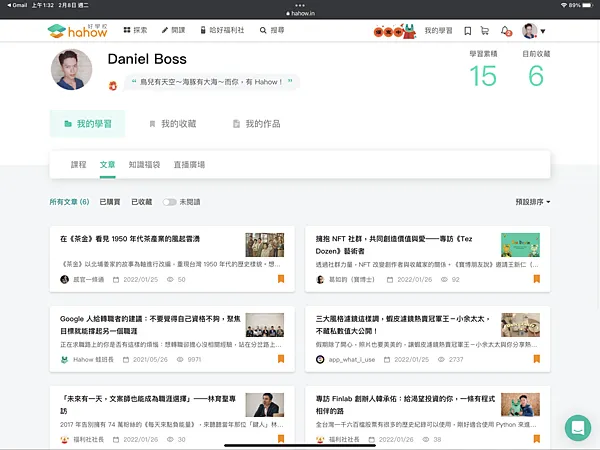Click the 濾鏡 article thumbnail

[520, 325]
